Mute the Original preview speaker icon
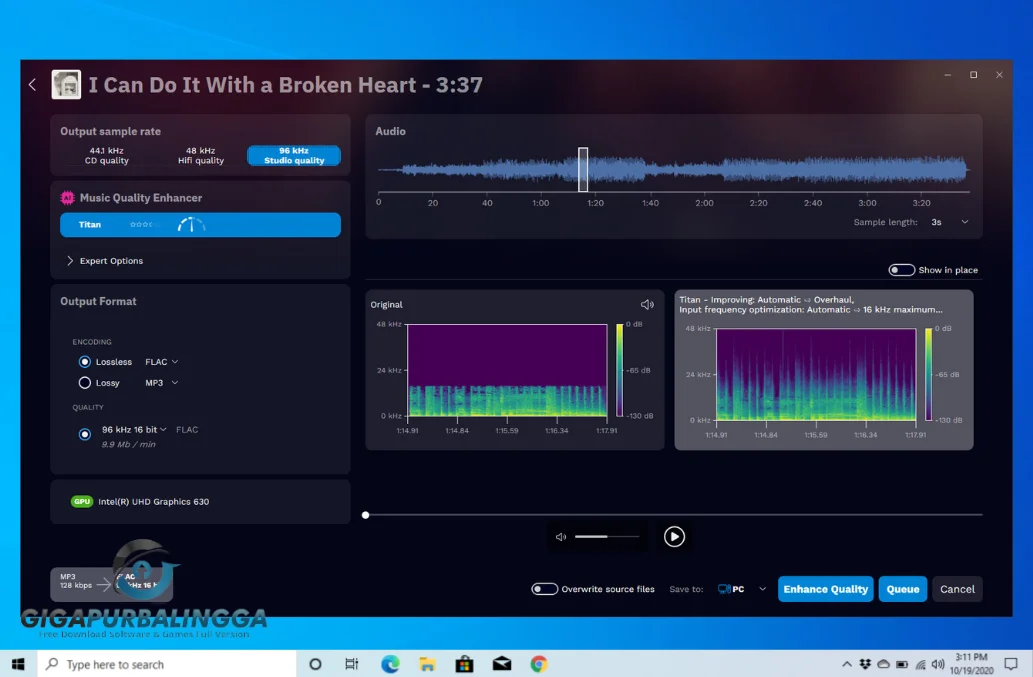 (x=647, y=304)
